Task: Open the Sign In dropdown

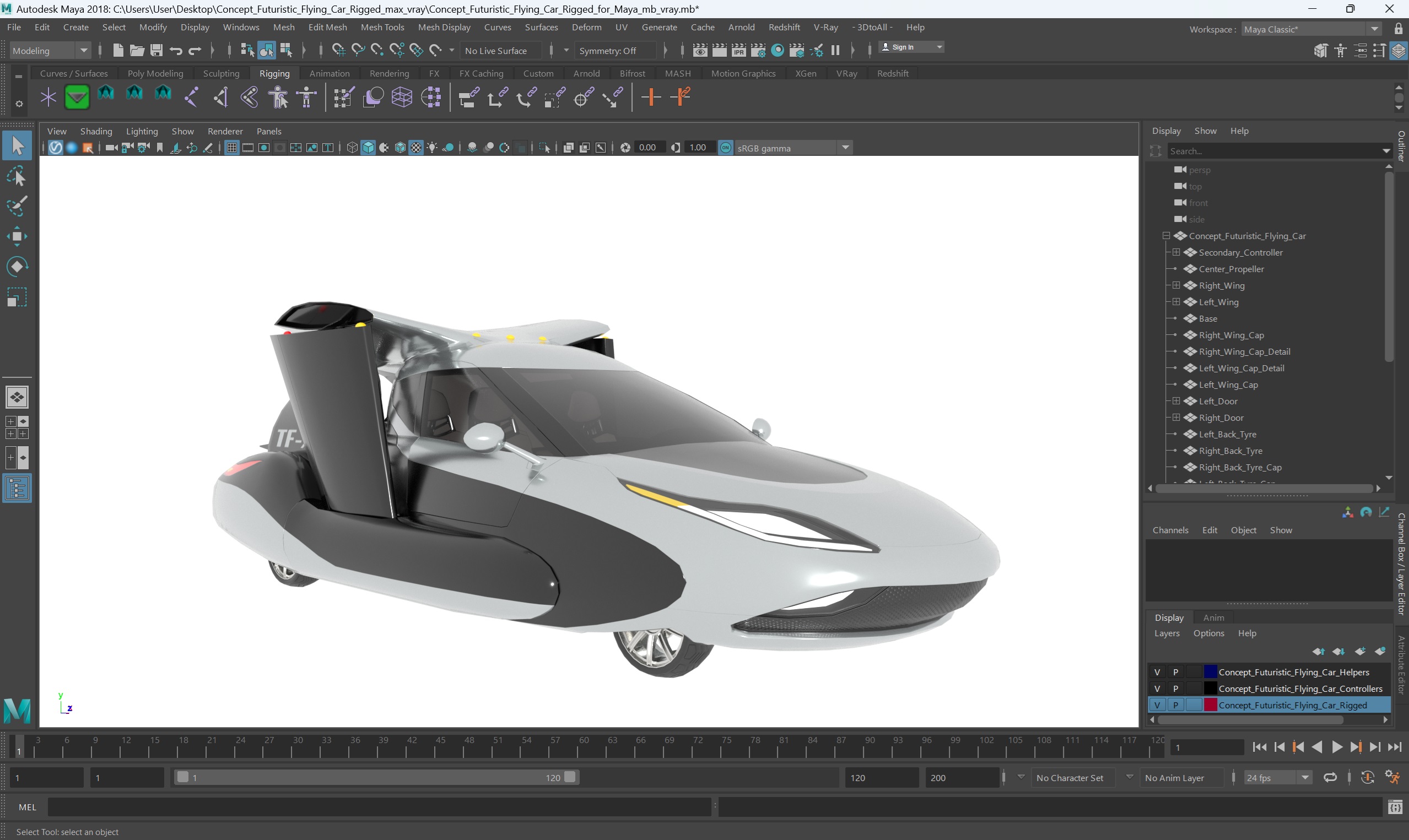Action: pos(911,47)
